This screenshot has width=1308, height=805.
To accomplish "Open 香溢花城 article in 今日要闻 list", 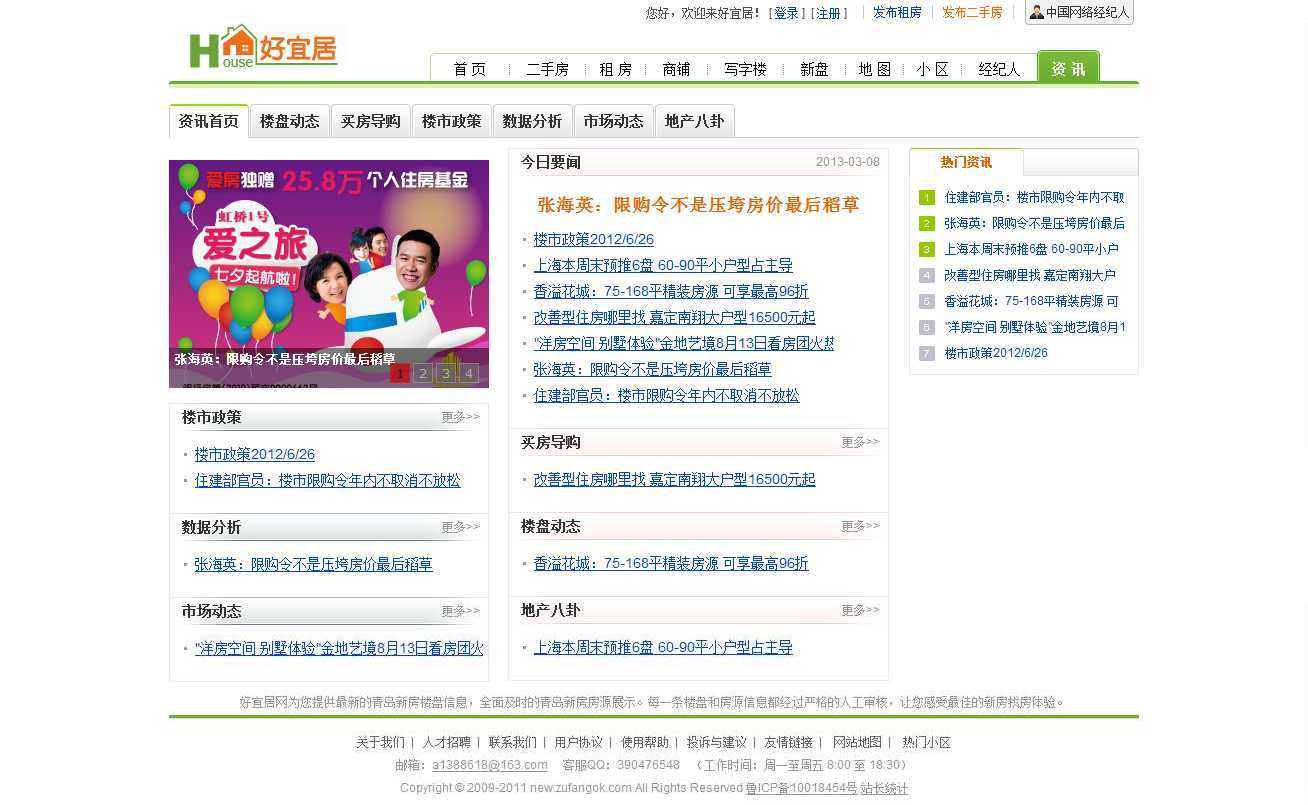I will click(x=671, y=292).
